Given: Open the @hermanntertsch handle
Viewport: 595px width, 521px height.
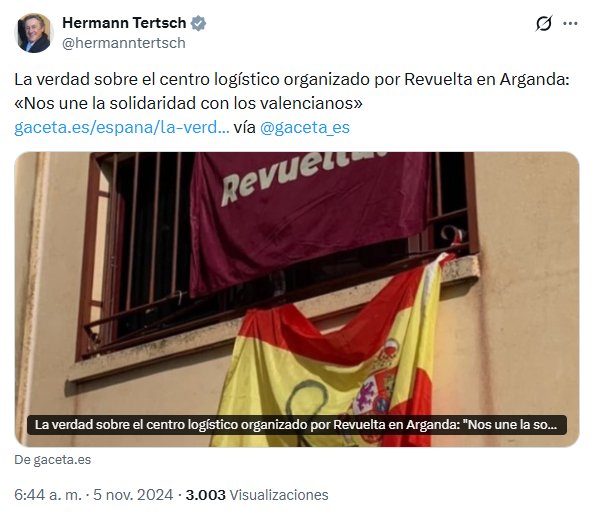Looking at the screenshot, I should click(124, 43).
